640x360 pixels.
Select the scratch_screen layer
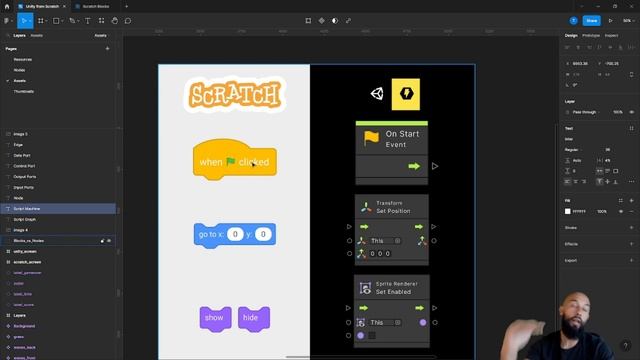tap(58, 262)
